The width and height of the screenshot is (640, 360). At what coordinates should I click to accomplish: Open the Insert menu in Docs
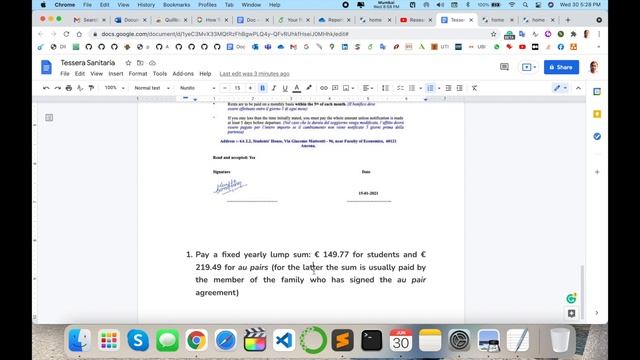tap(116, 74)
